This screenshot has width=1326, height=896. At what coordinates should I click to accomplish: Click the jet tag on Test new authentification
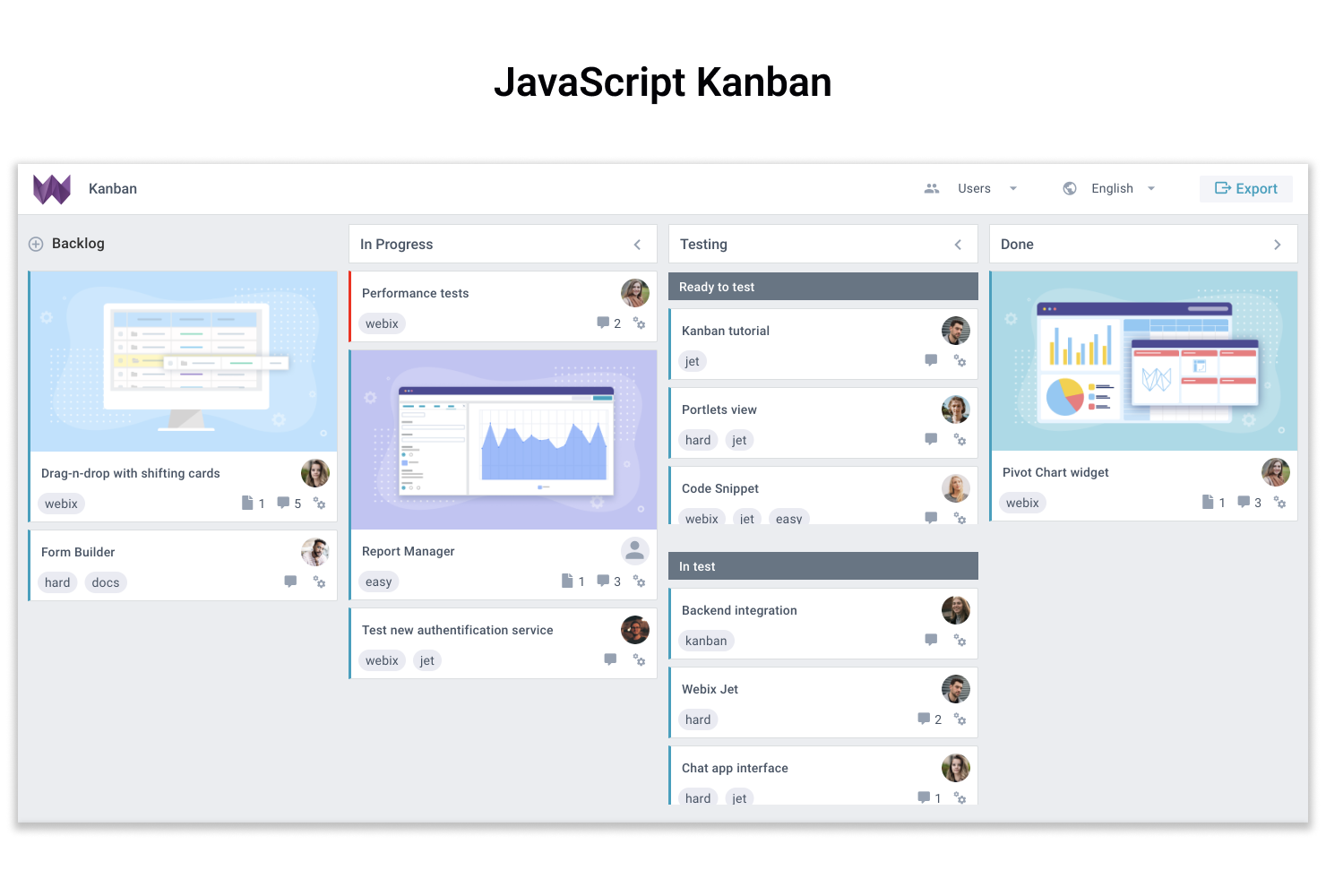(x=427, y=660)
